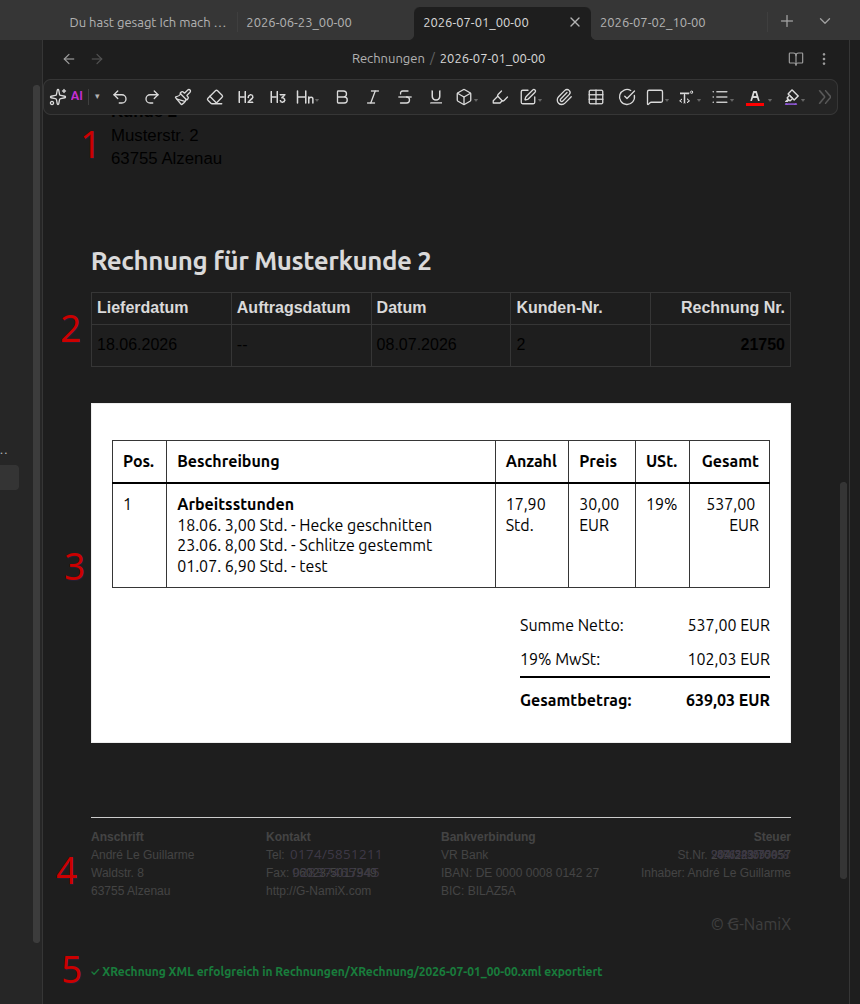Viewport: 860px width, 1004px height.
Task: Click the Arbeitsstunden description text
Action: pyautogui.click(x=236, y=504)
